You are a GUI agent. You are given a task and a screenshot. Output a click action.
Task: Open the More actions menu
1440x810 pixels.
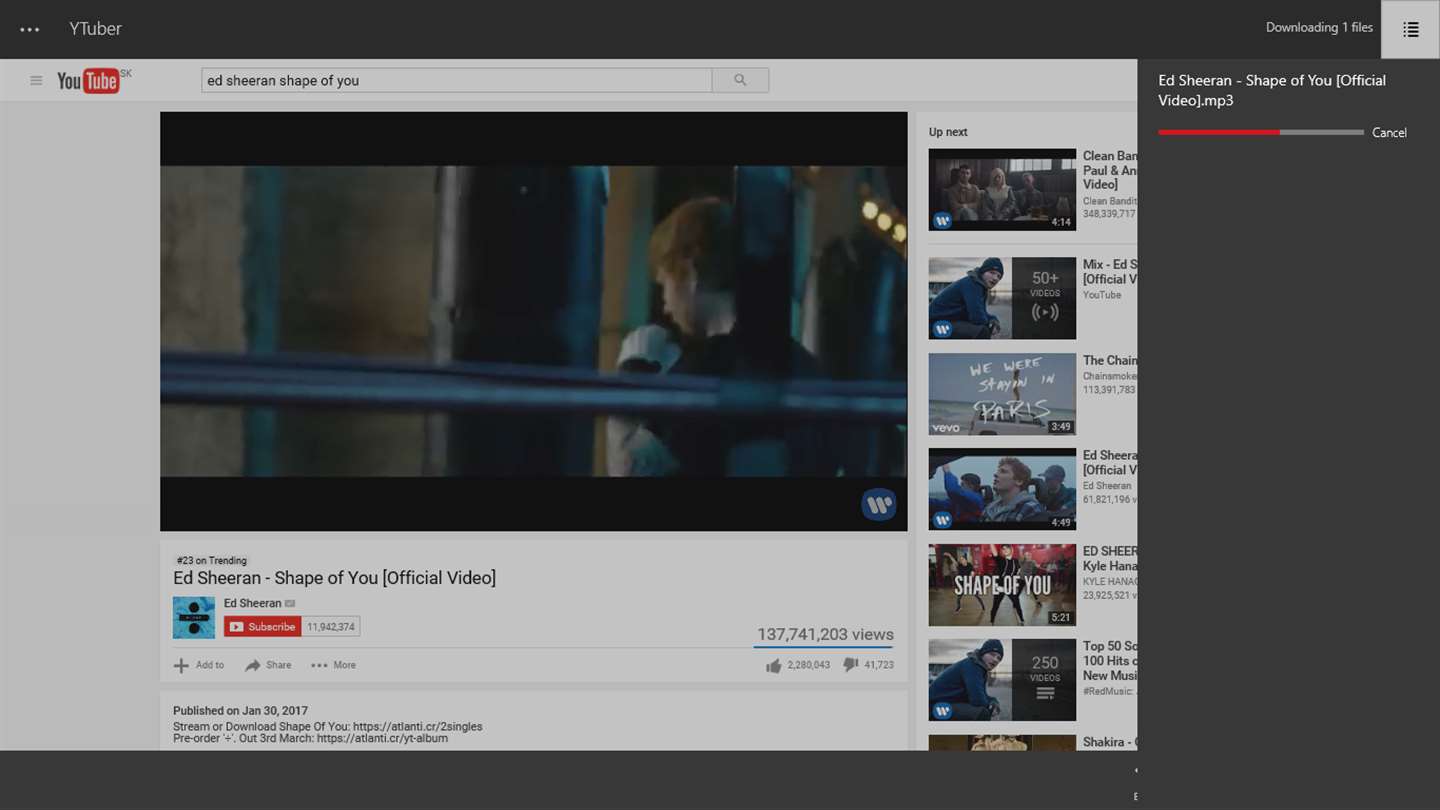pos(333,665)
